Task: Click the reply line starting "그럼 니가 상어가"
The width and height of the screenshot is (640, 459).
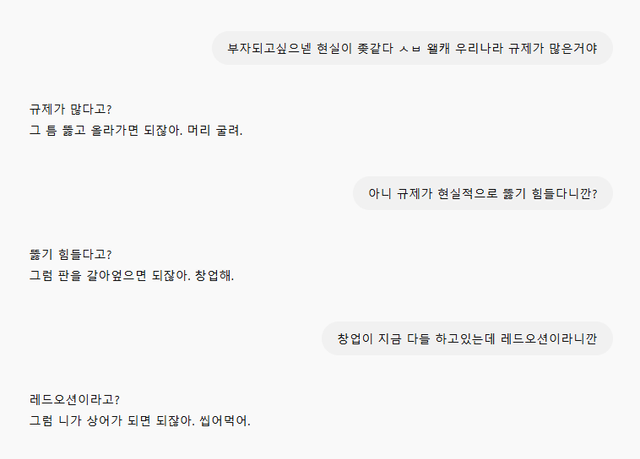Action: pos(140,420)
